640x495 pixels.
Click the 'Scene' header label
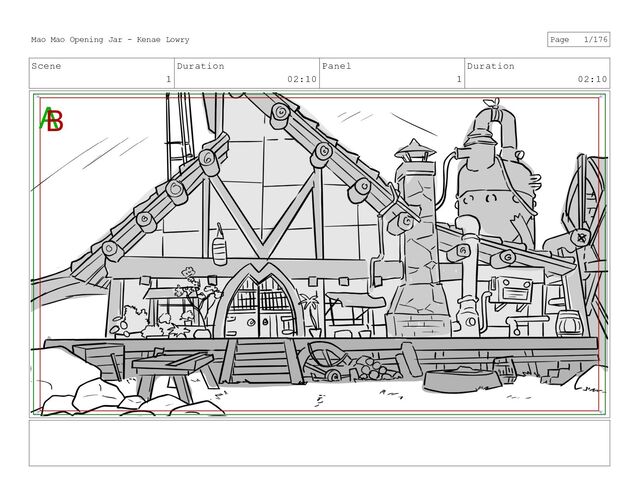[x=46, y=66]
